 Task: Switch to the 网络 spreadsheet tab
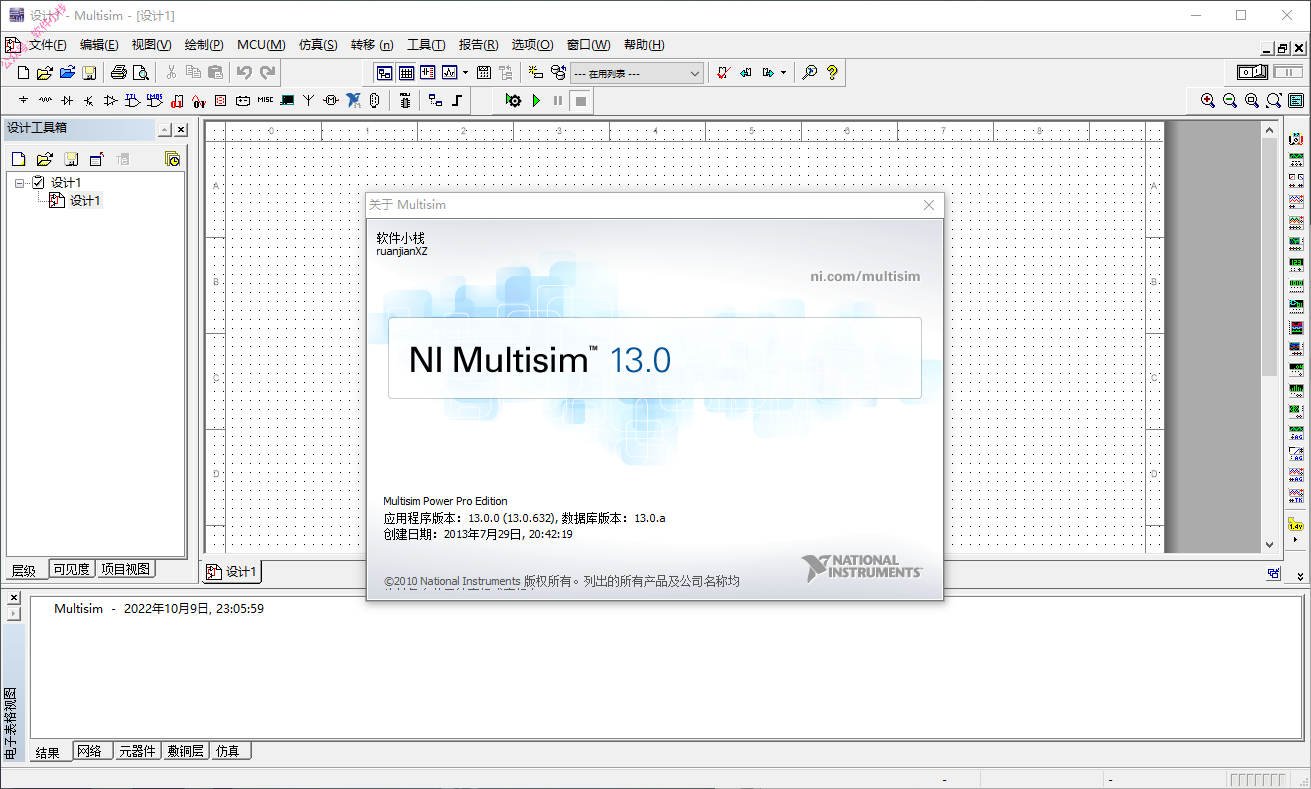coord(90,751)
